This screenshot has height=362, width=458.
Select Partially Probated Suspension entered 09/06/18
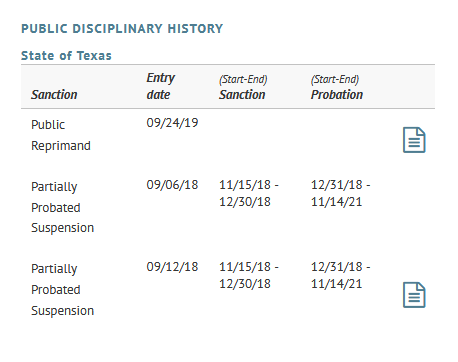tap(63, 207)
